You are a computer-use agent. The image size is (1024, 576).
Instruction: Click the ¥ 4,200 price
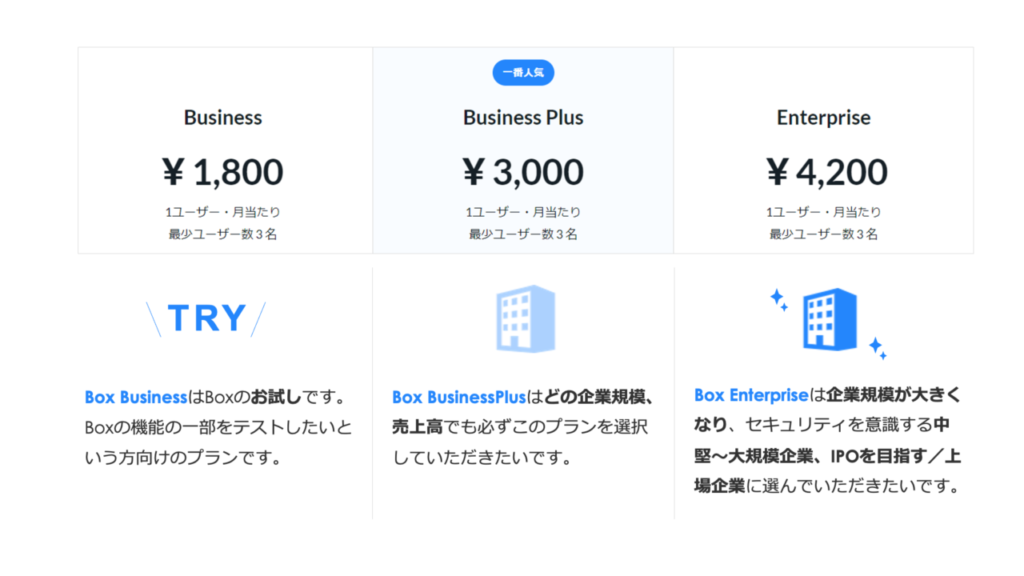826,172
